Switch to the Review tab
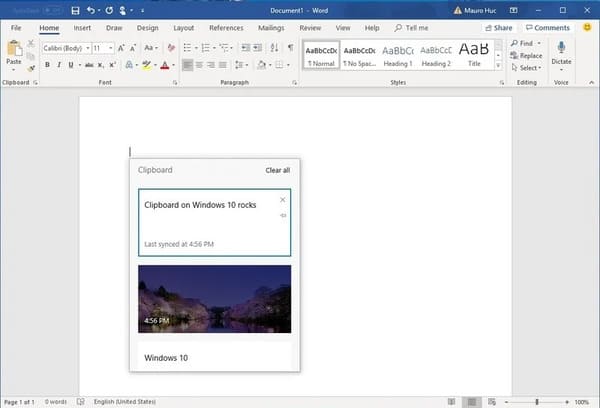The width and height of the screenshot is (600, 408). (310, 28)
